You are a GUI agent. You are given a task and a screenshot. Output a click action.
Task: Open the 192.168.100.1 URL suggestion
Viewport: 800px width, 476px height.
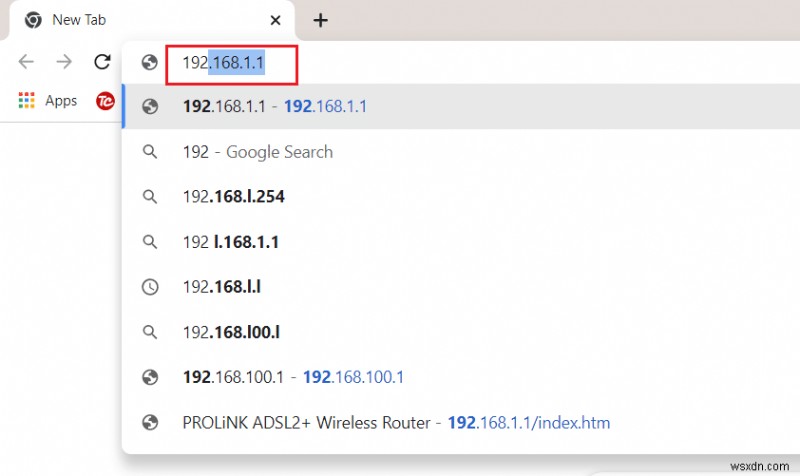(293, 377)
